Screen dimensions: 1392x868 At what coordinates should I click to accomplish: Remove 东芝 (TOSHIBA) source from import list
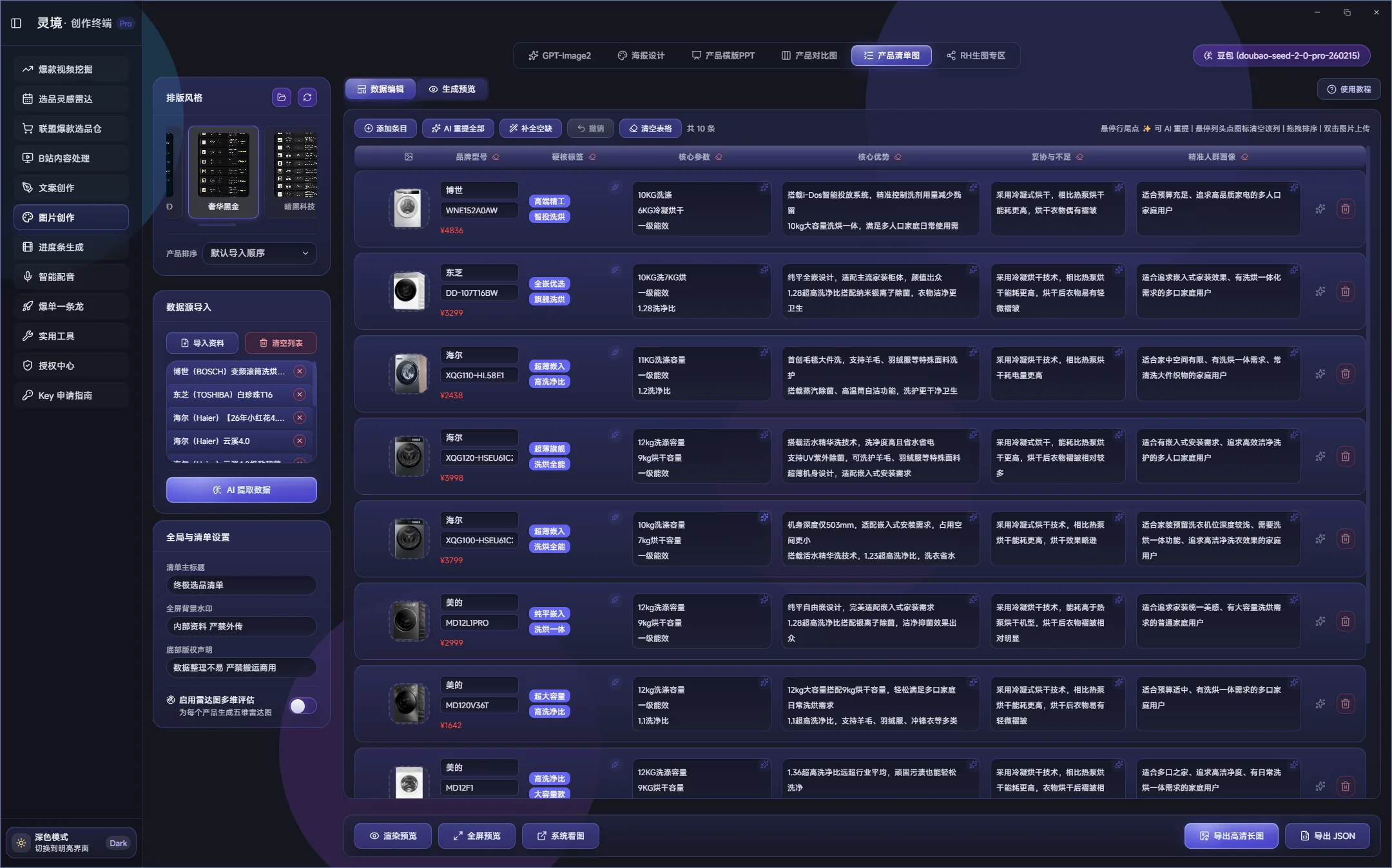point(300,394)
